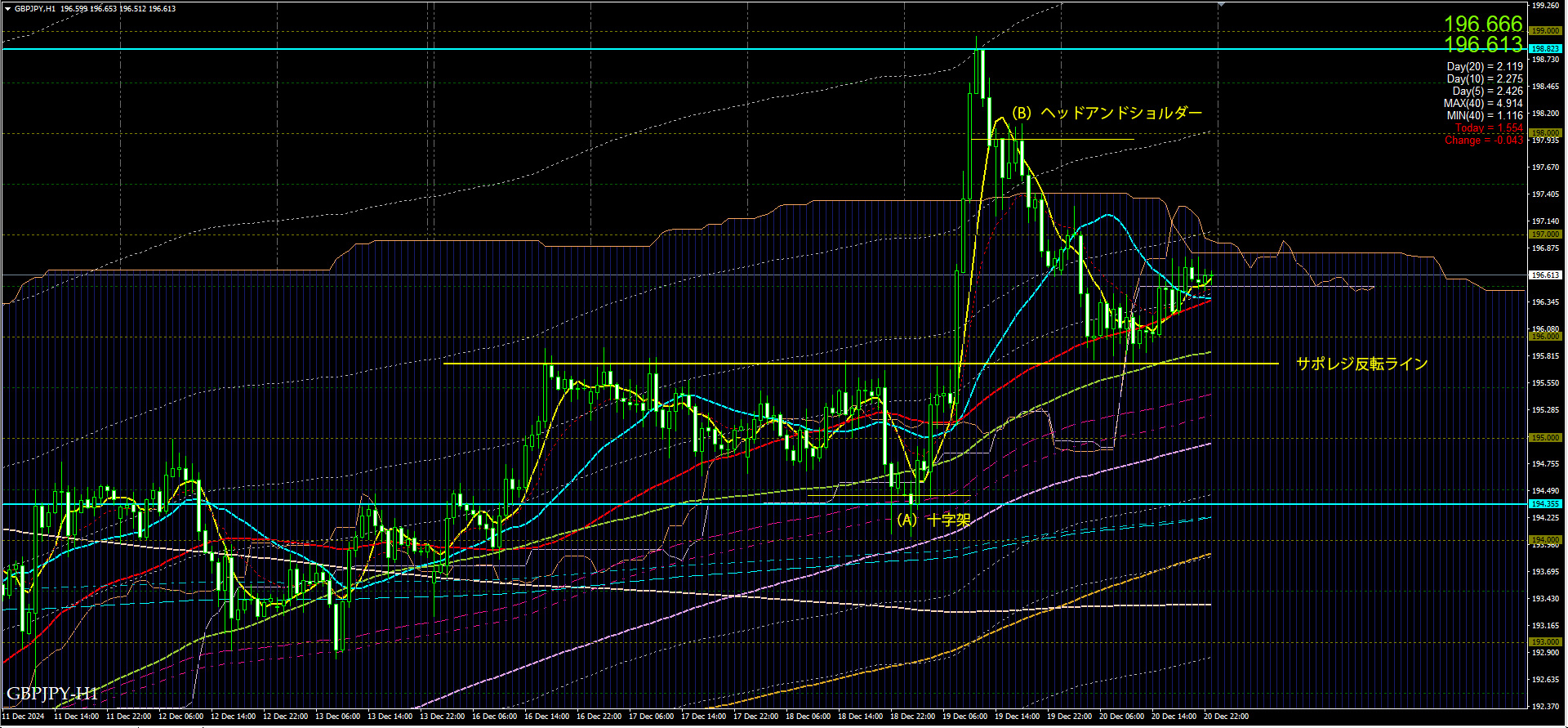
Task: Click the cyan 194.355 price tag
Action: pos(1545,504)
